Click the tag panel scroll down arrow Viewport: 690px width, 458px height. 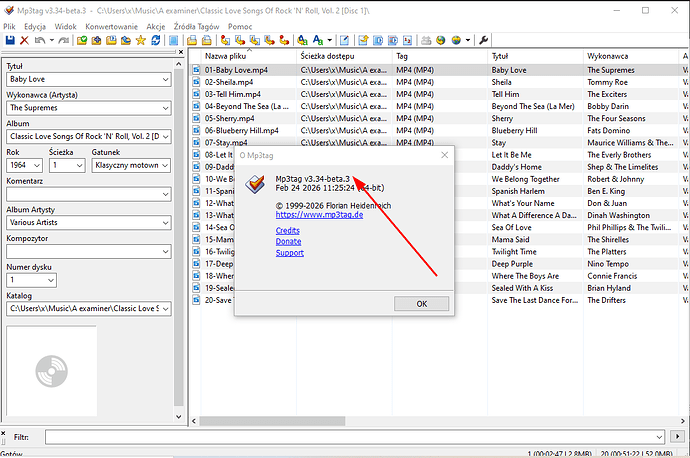[179, 417]
